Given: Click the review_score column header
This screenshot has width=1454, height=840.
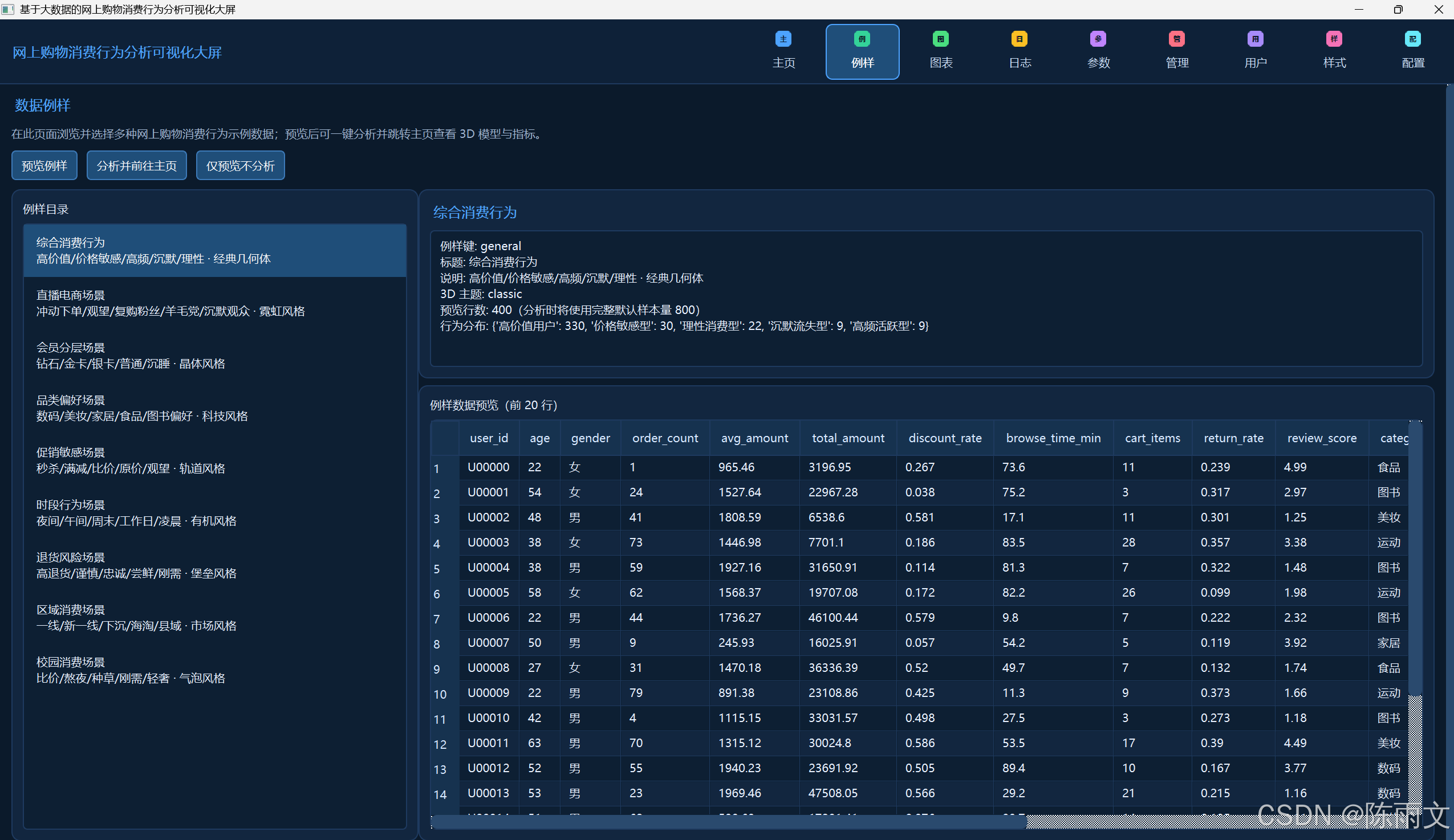Looking at the screenshot, I should [1322, 438].
